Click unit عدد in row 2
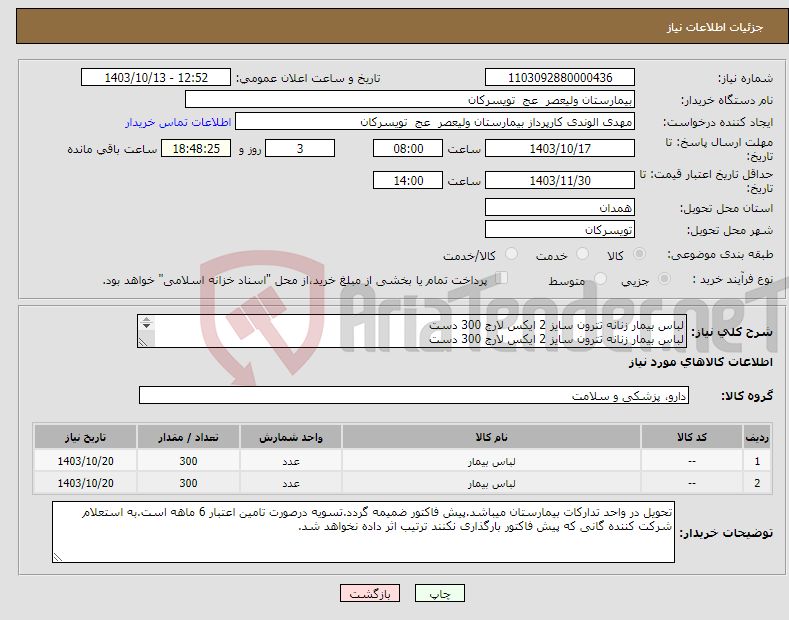 [x=291, y=484]
